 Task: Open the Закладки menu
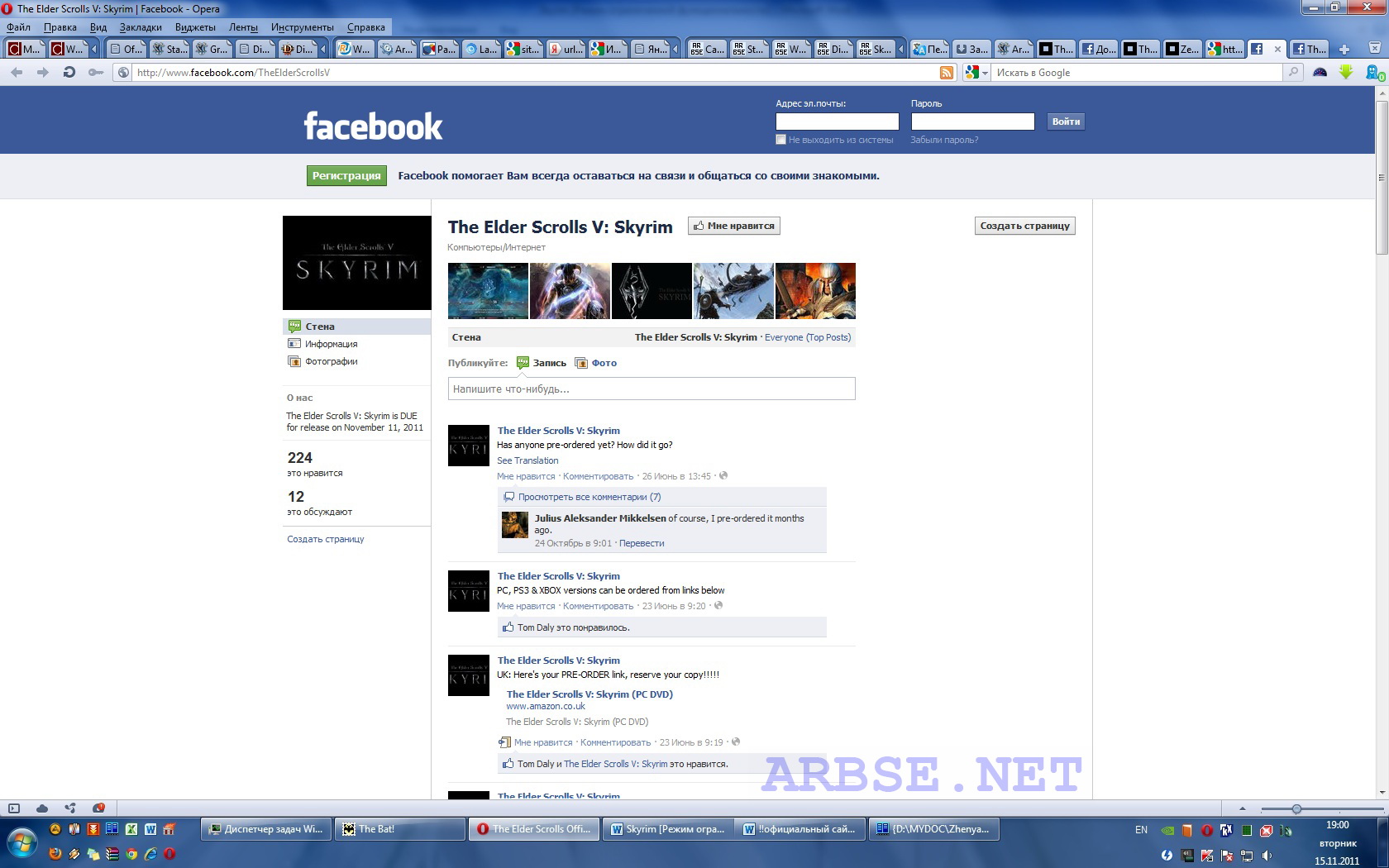[x=141, y=27]
